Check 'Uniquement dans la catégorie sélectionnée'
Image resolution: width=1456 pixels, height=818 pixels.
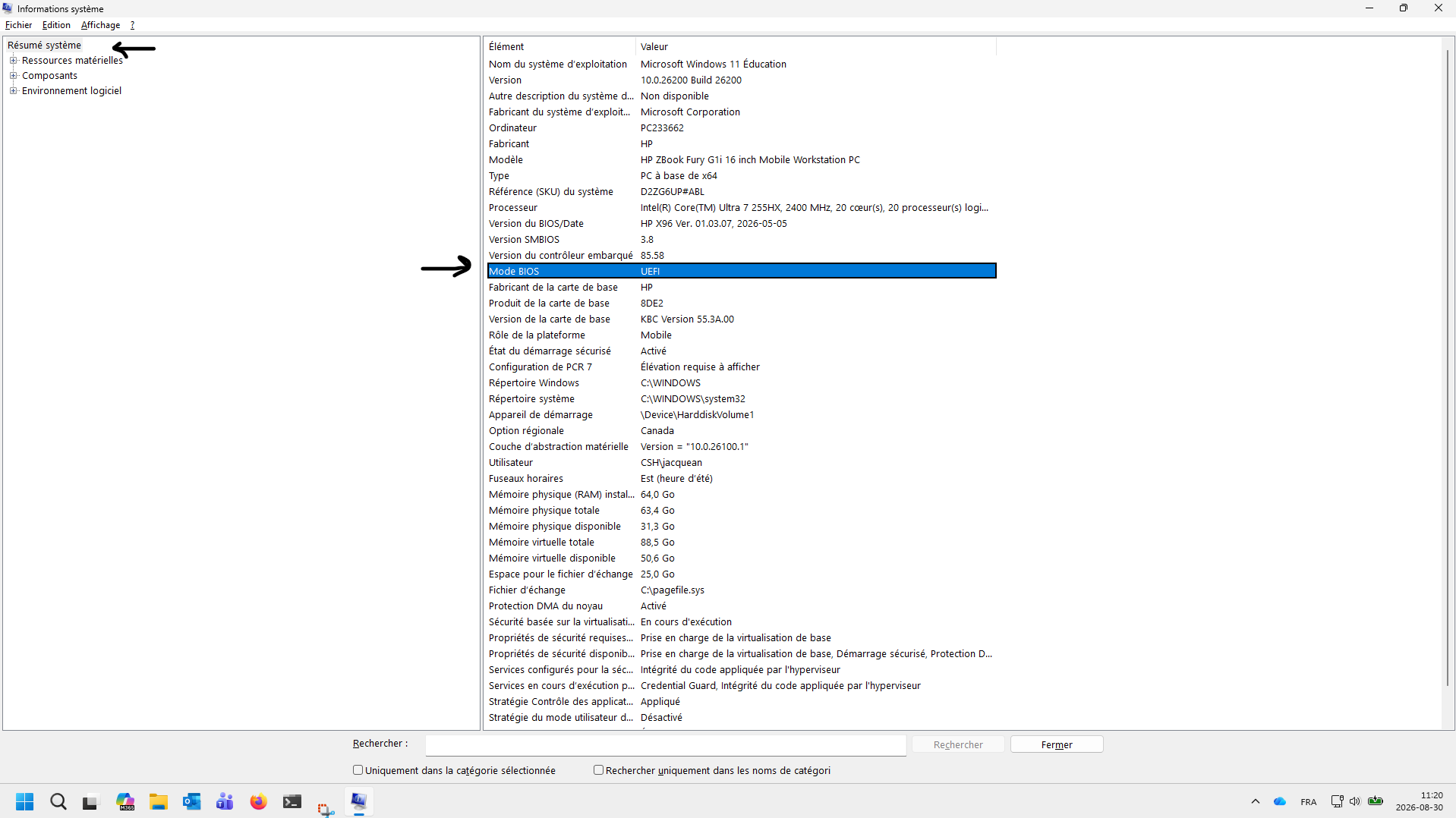tap(358, 769)
